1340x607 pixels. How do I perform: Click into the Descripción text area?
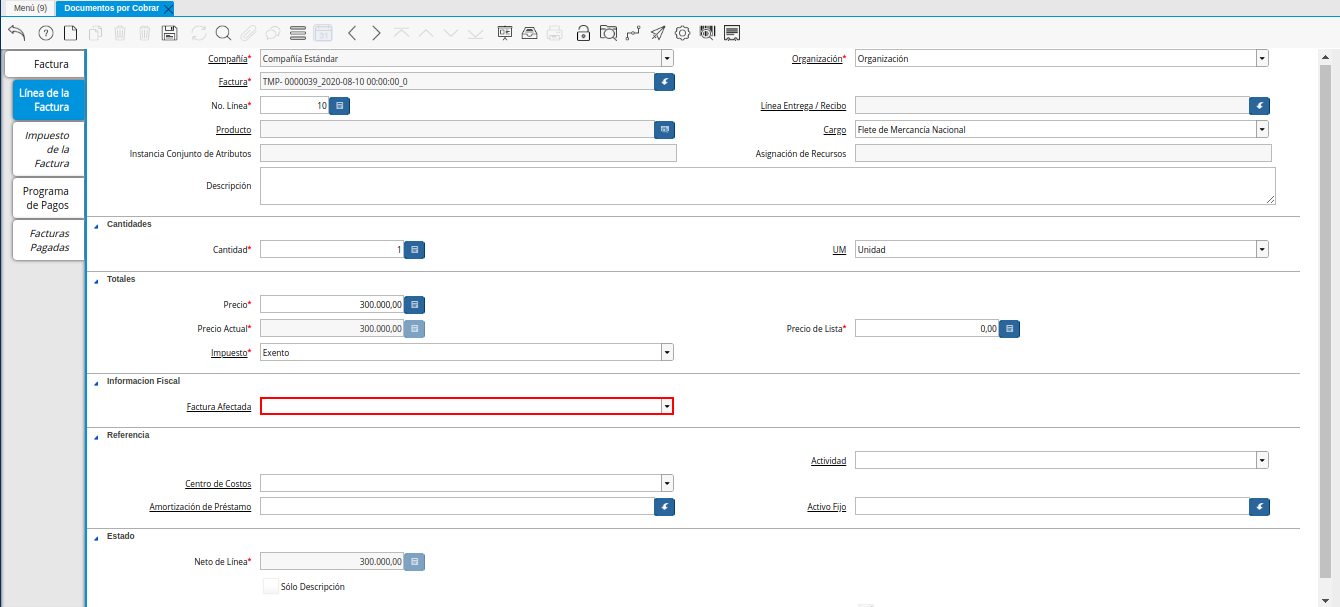point(767,186)
